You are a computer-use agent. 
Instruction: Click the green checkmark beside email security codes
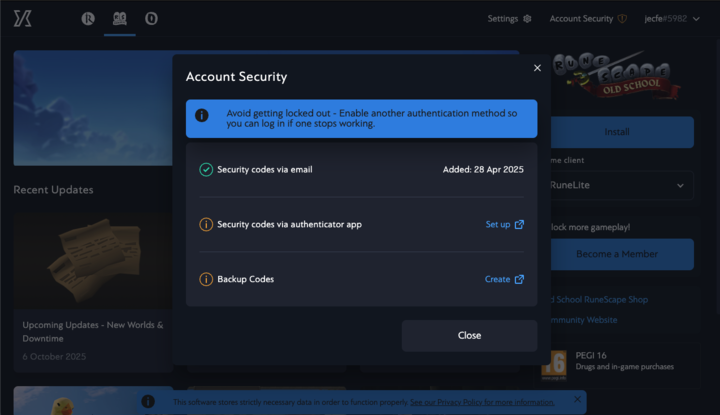click(206, 170)
